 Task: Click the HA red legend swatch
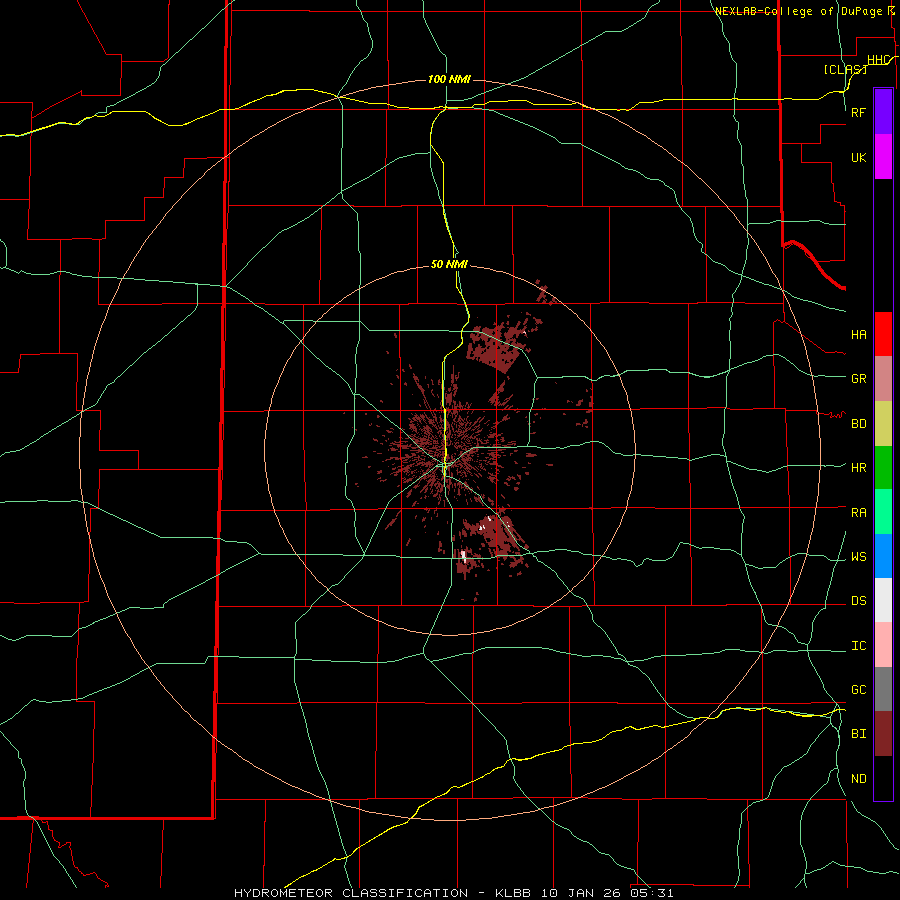click(883, 334)
